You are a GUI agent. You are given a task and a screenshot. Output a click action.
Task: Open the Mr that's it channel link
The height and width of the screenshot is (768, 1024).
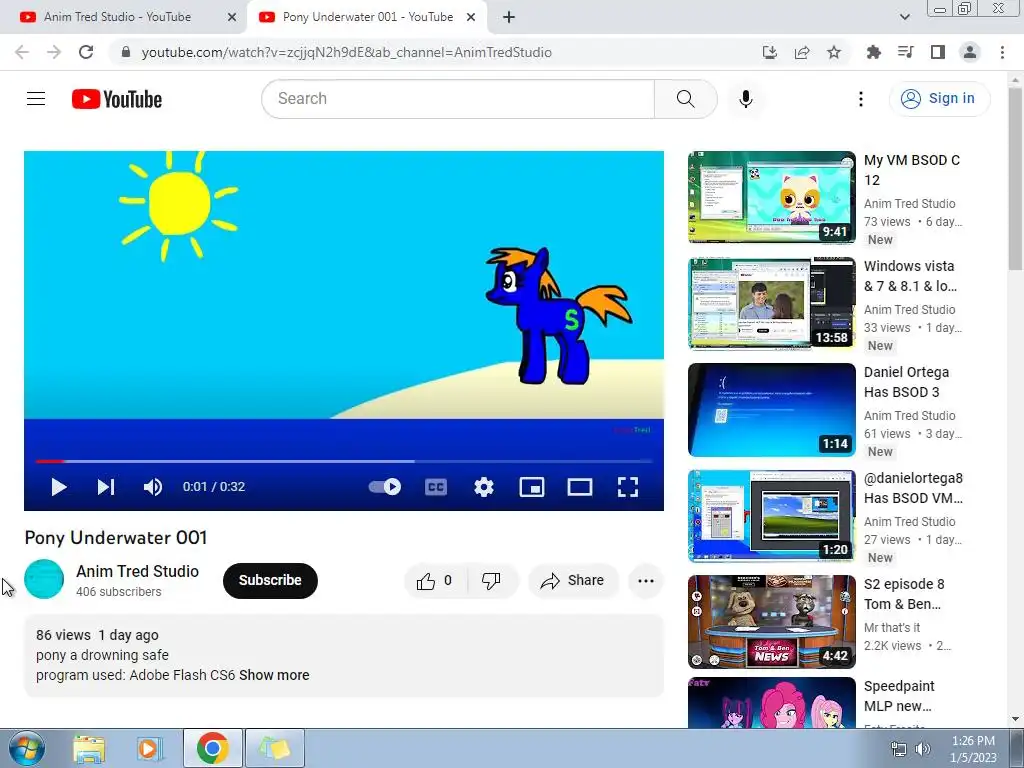pos(891,628)
